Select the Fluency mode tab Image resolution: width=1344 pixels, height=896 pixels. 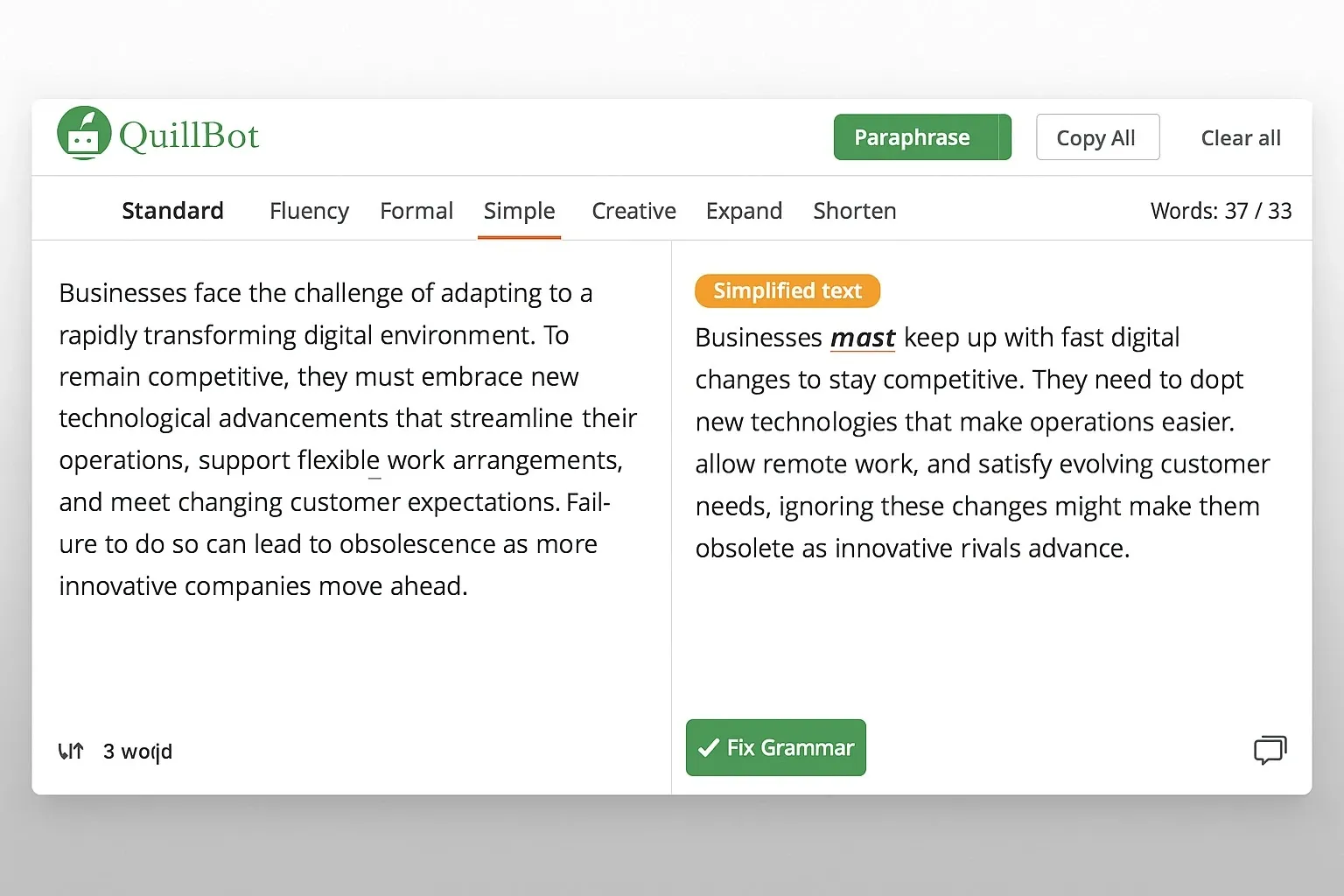[x=309, y=211]
